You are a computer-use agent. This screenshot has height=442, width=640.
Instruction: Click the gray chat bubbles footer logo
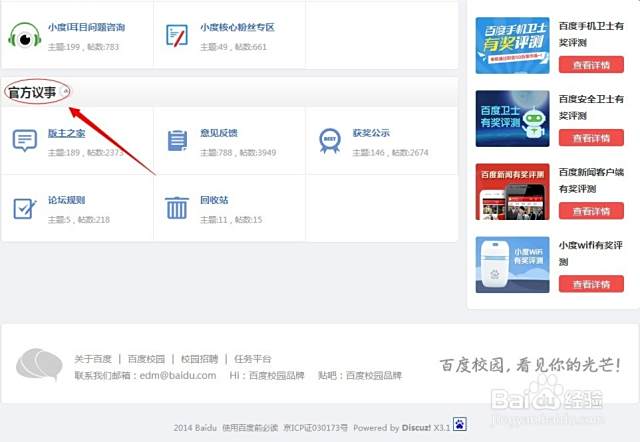(x=39, y=364)
